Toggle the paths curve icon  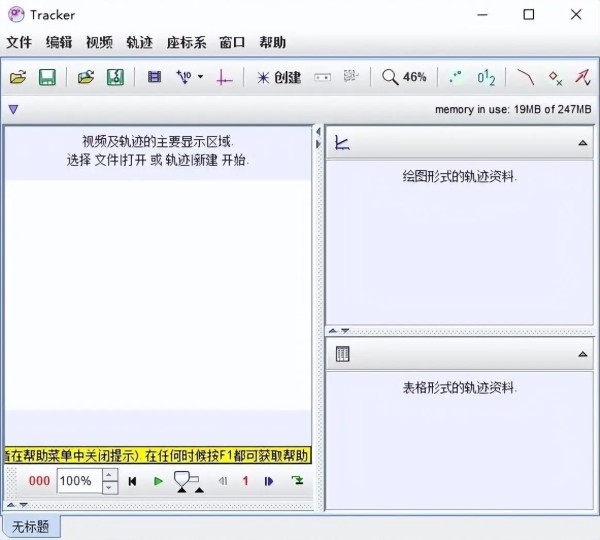526,77
